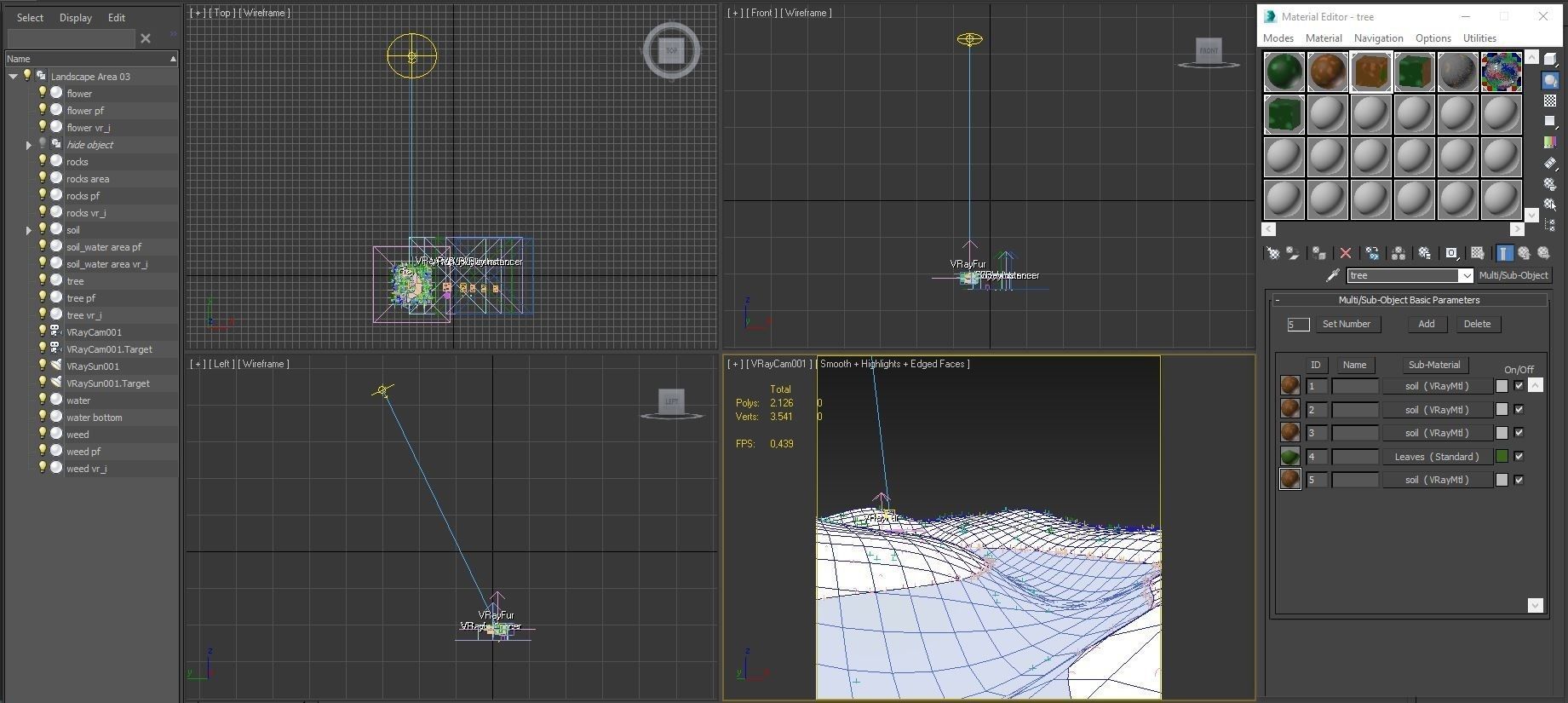Toggle visibility bulb for hide object layer
This screenshot has width=1568, height=703.
tap(42, 144)
